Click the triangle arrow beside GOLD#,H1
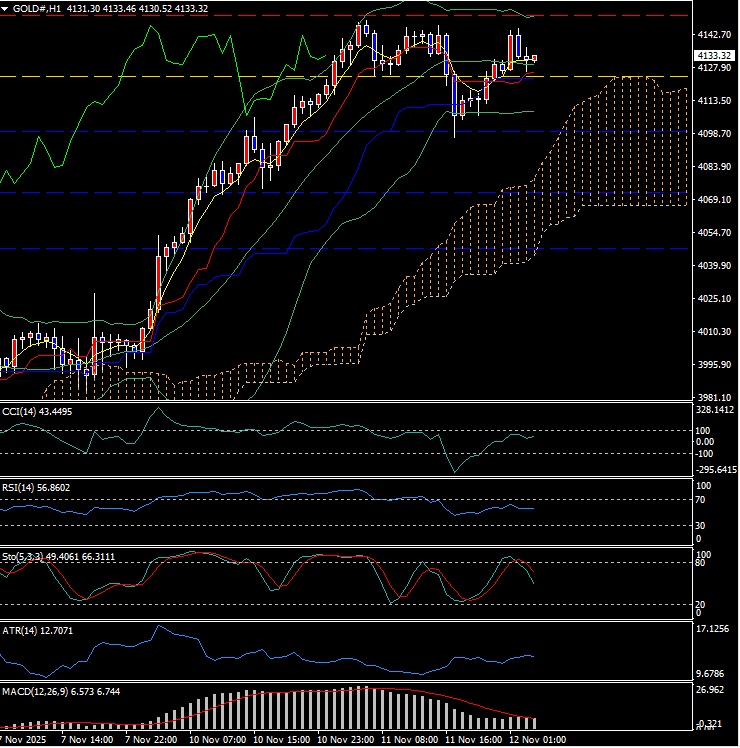Screen dimensions: 740x748 (x=6, y=7)
